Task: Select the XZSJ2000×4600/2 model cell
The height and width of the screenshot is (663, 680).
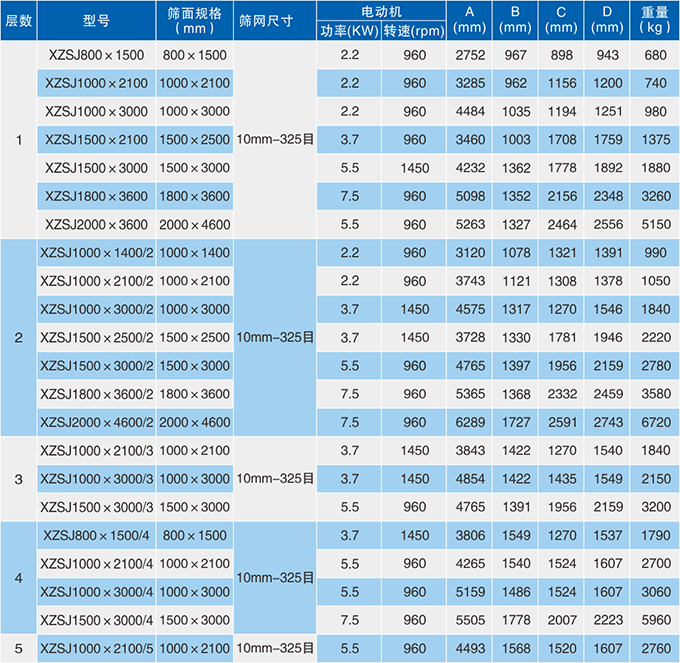Action: 95,423
